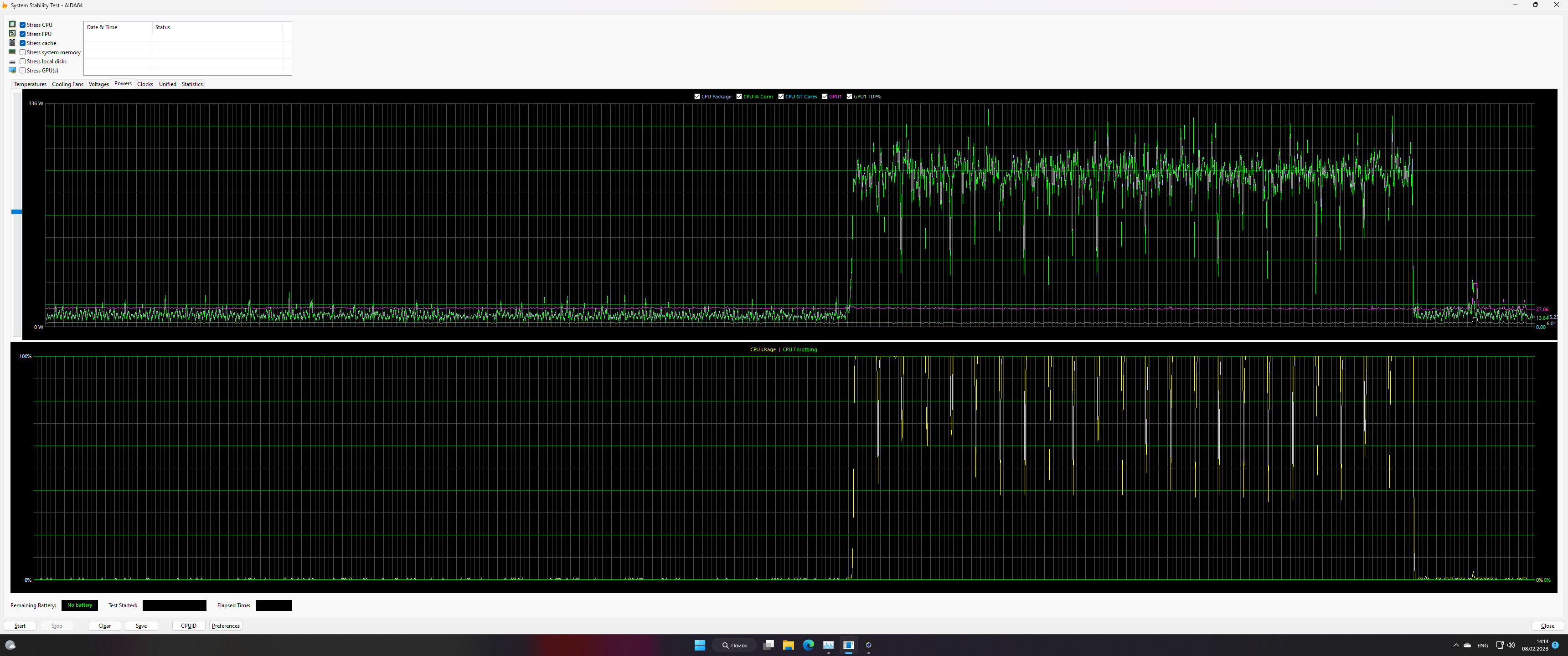
Task: Uncheck the Stress FPU checkbox
Action: click(x=22, y=34)
